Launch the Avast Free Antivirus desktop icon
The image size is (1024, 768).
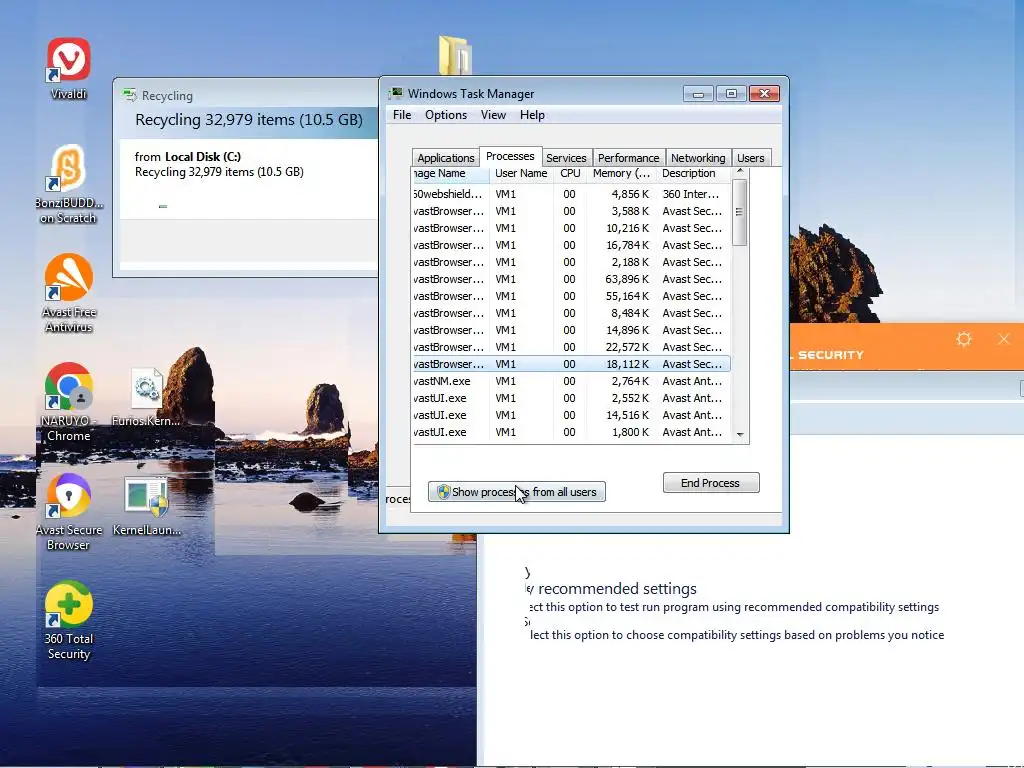pos(69,293)
